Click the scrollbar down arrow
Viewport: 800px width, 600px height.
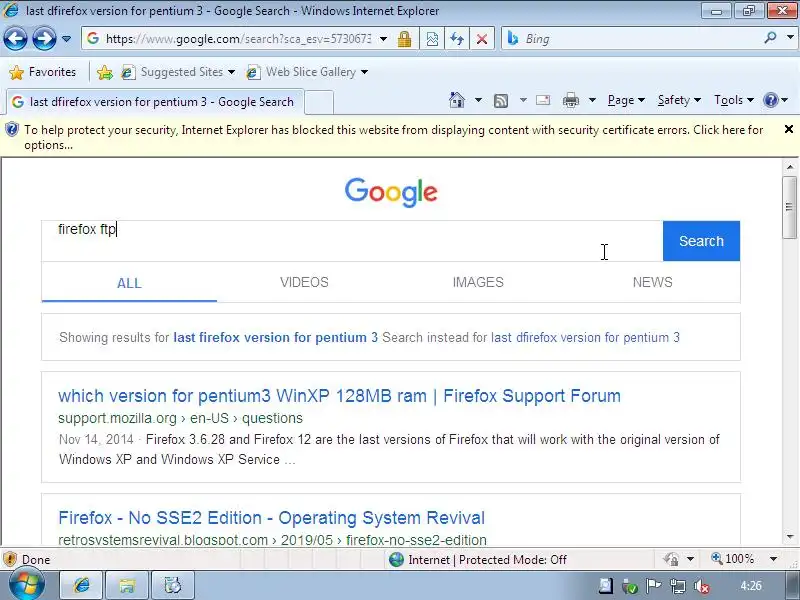(790, 536)
